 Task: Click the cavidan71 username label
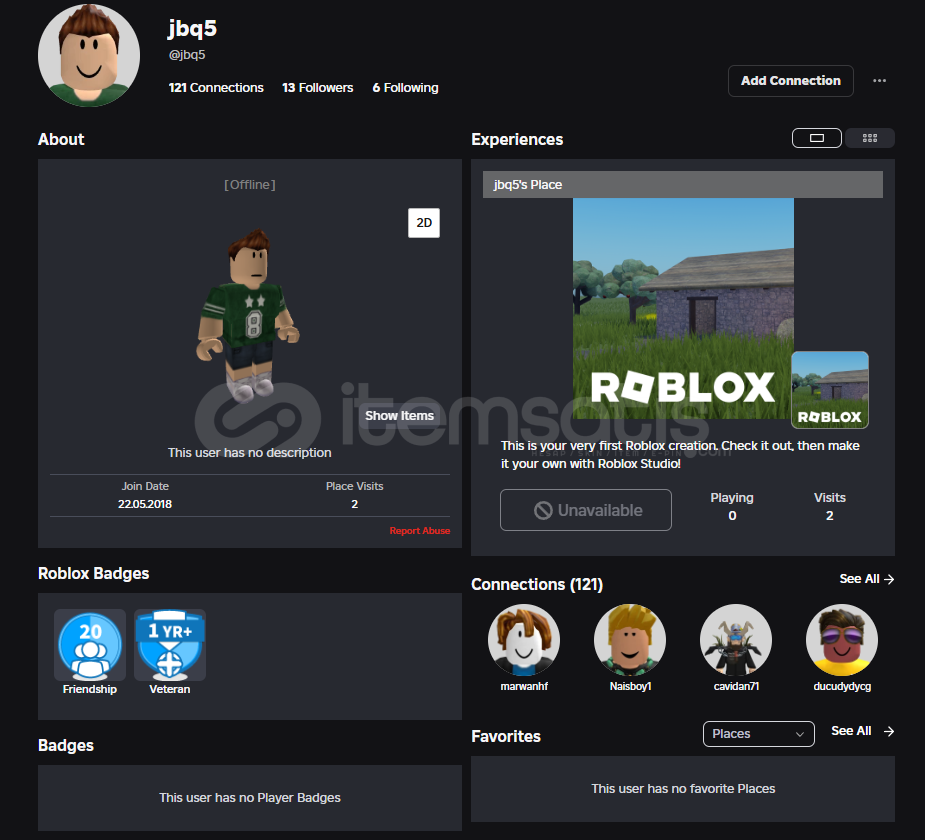[736, 687]
